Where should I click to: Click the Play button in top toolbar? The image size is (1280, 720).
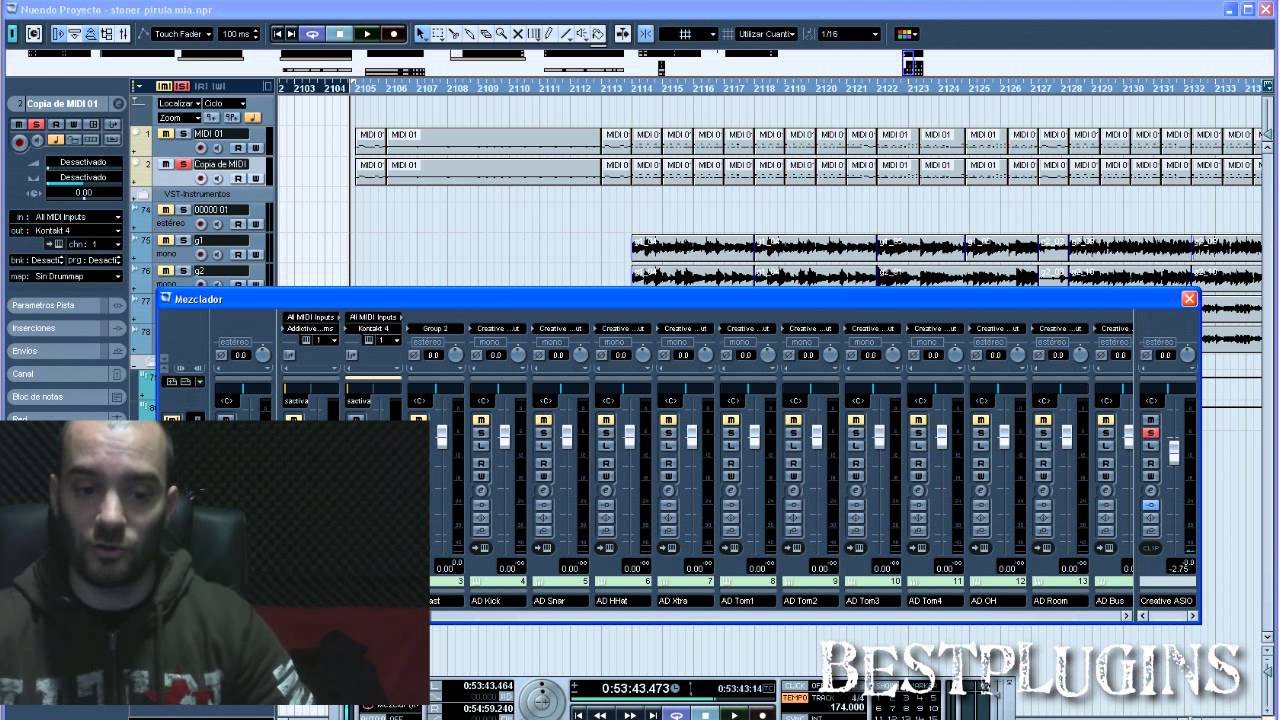click(x=367, y=34)
